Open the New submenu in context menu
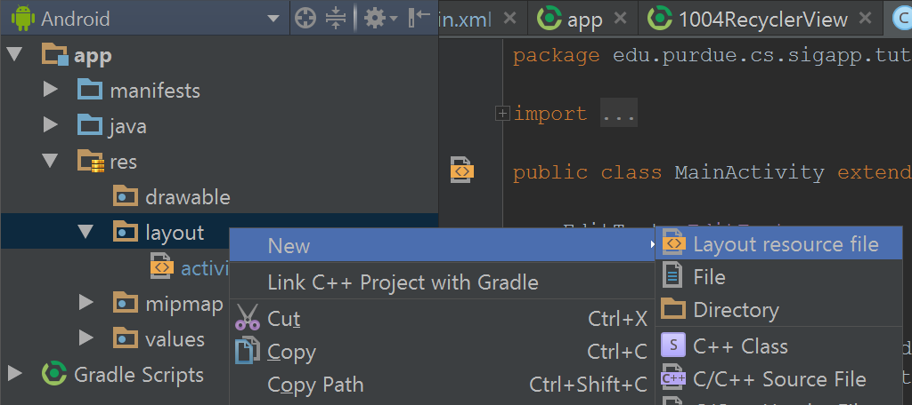The height and width of the screenshot is (405, 912). coord(442,246)
